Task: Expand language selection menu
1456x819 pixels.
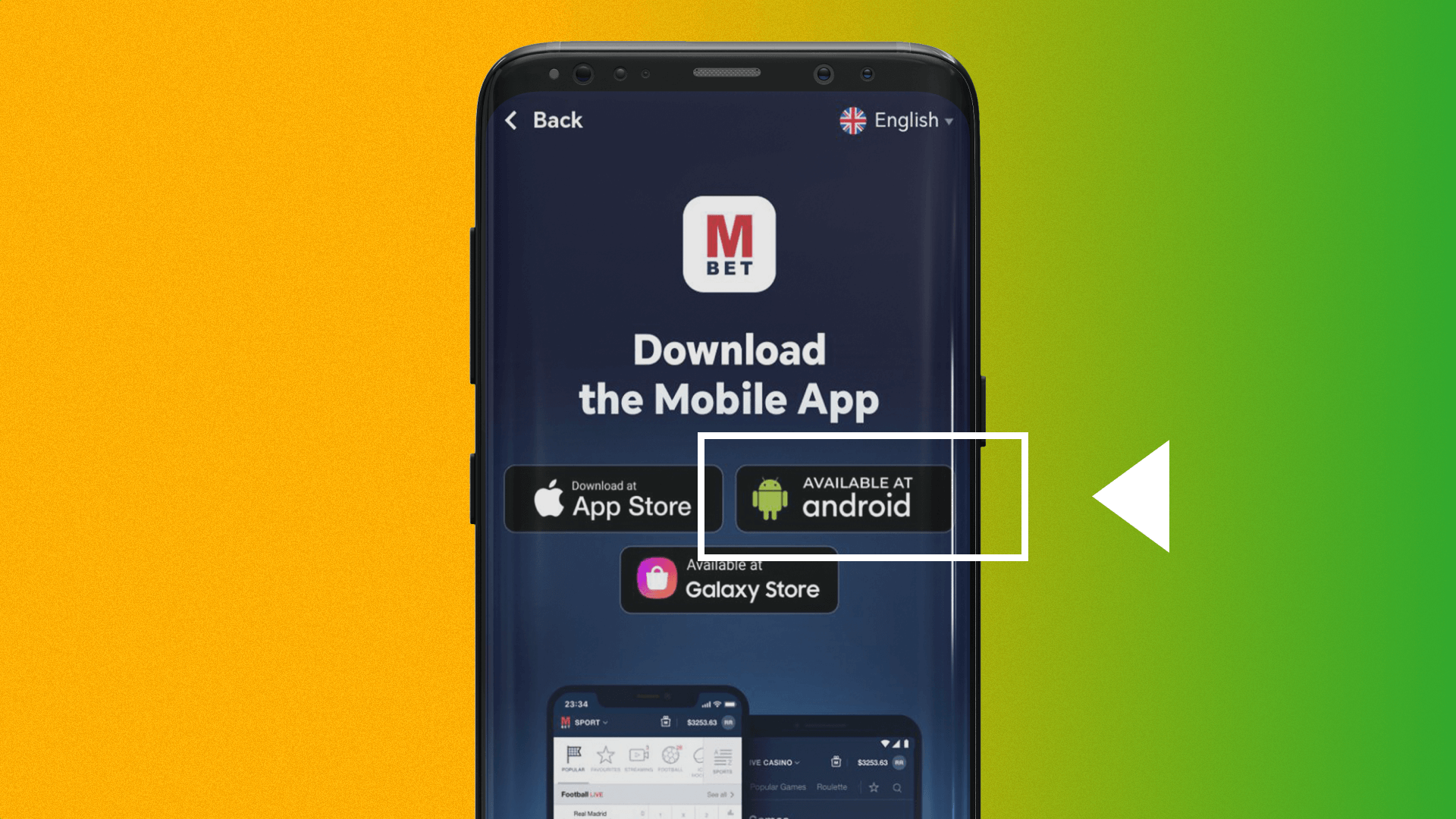Action: click(894, 119)
